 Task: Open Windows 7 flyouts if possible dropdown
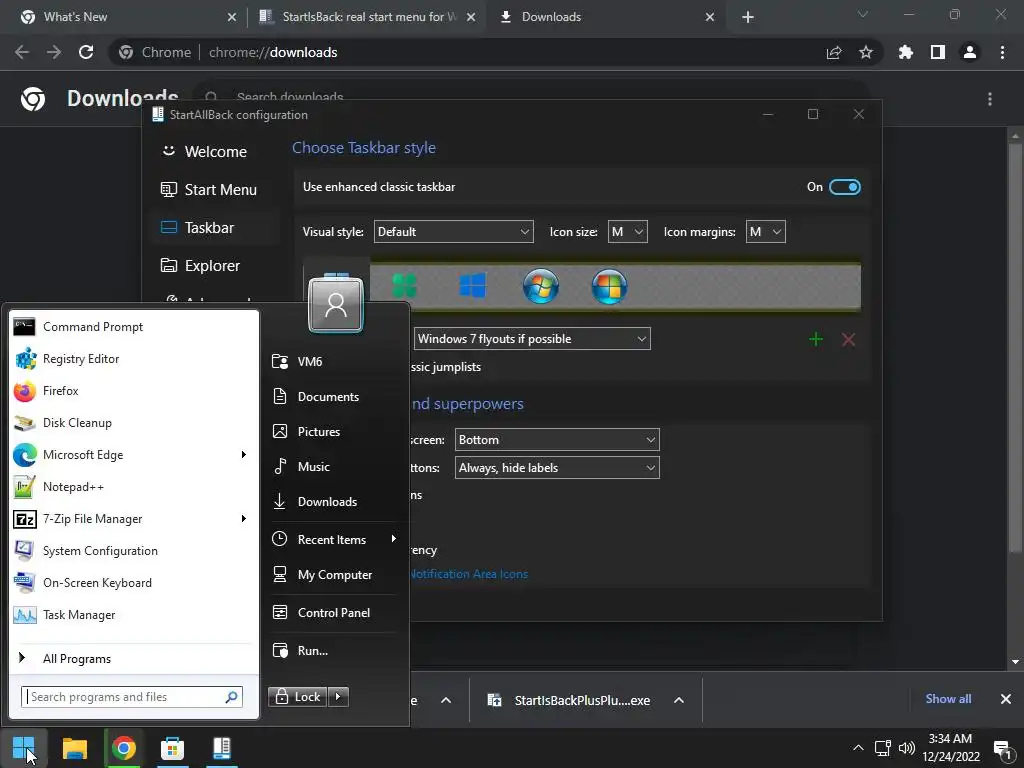[x=532, y=338]
